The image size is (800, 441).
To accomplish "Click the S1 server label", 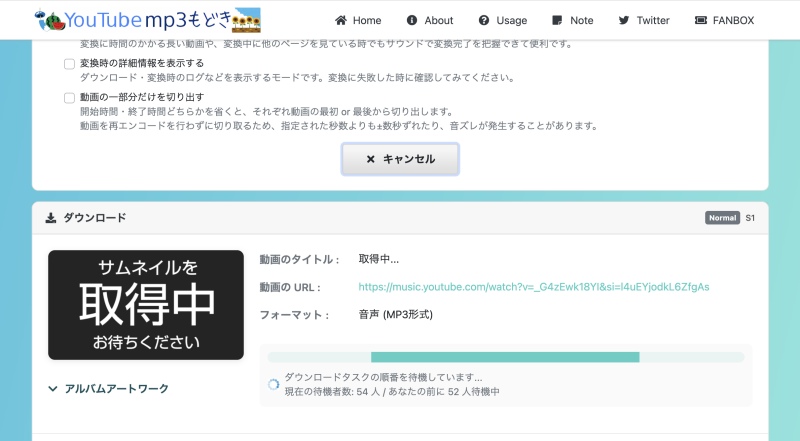I will tap(750, 218).
